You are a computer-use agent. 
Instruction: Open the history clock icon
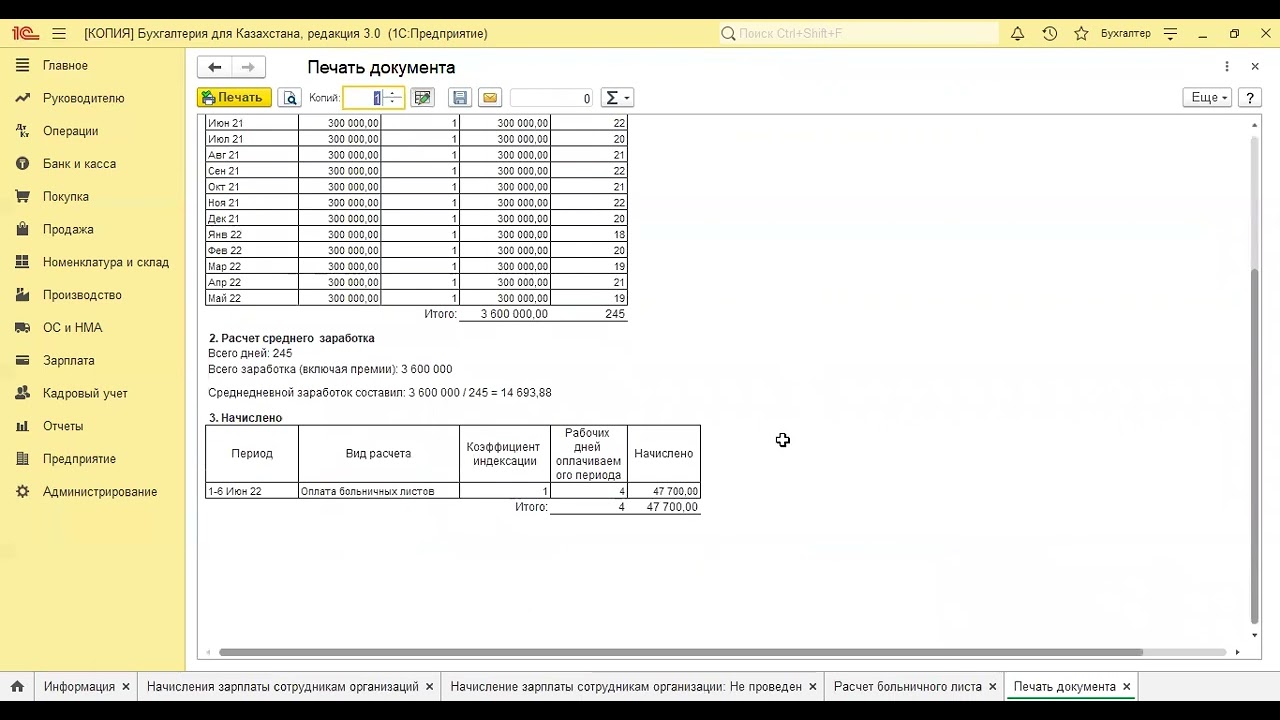click(1049, 33)
